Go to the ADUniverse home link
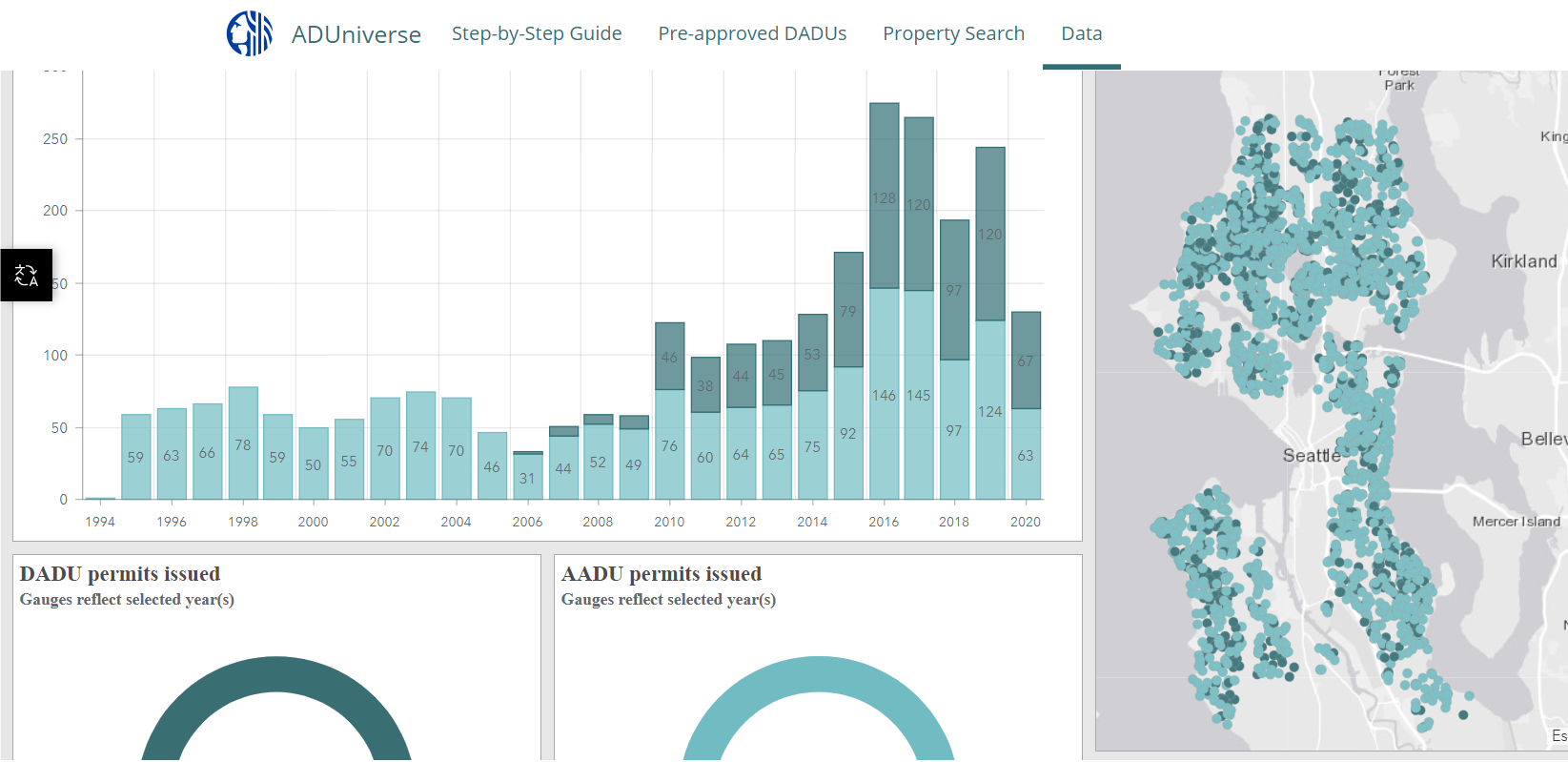Image resolution: width=1568 pixels, height=762 pixels. 356,34
